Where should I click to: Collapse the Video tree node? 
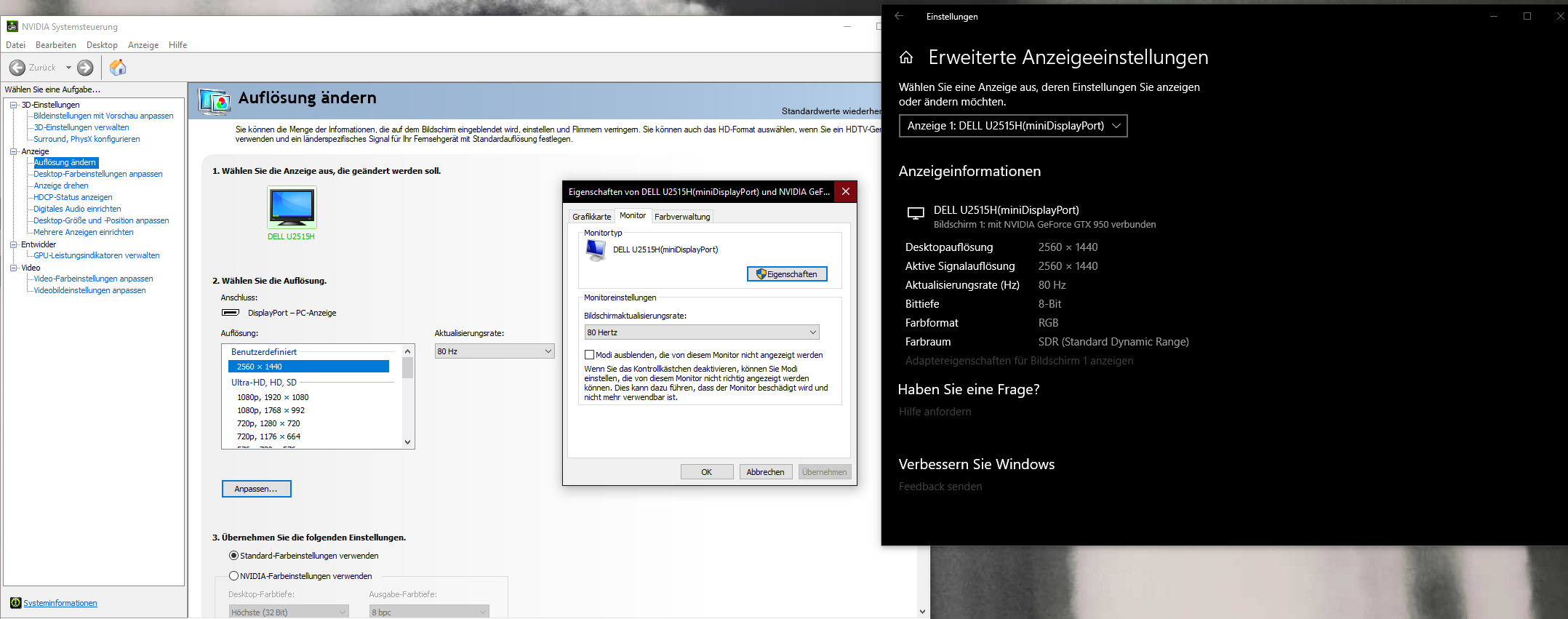pos(13,268)
